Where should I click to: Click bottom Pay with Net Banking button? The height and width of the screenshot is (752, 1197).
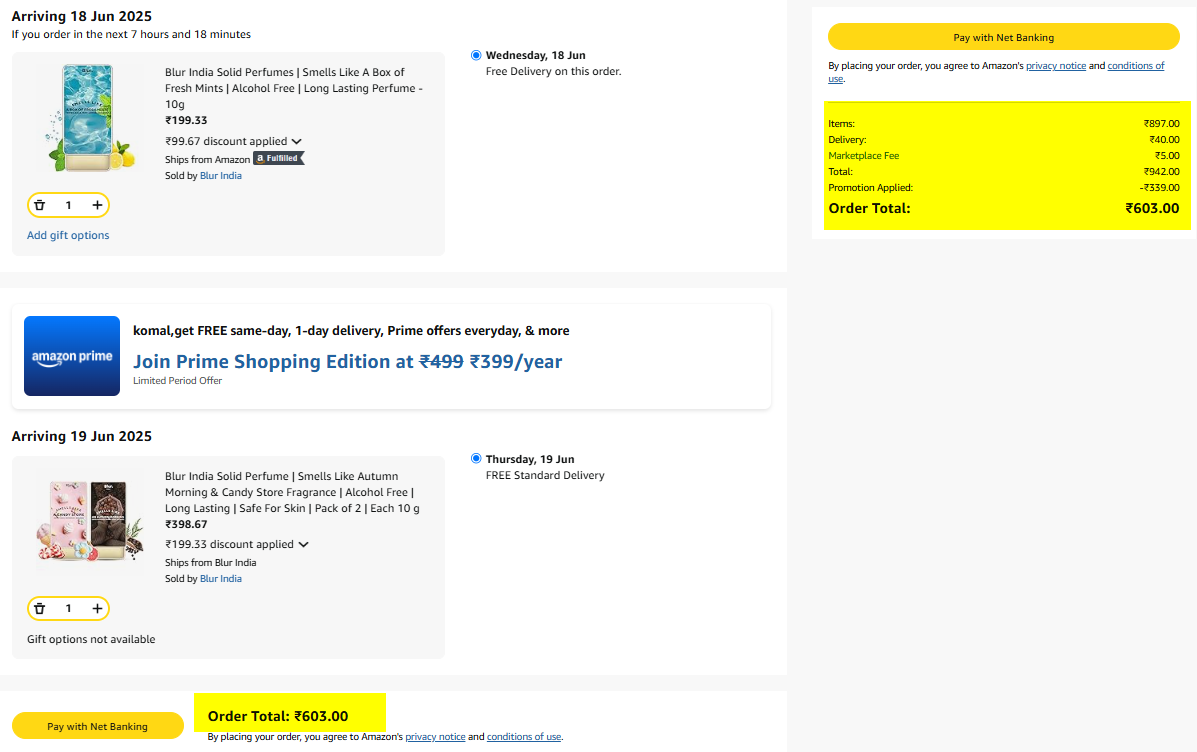pos(98,726)
